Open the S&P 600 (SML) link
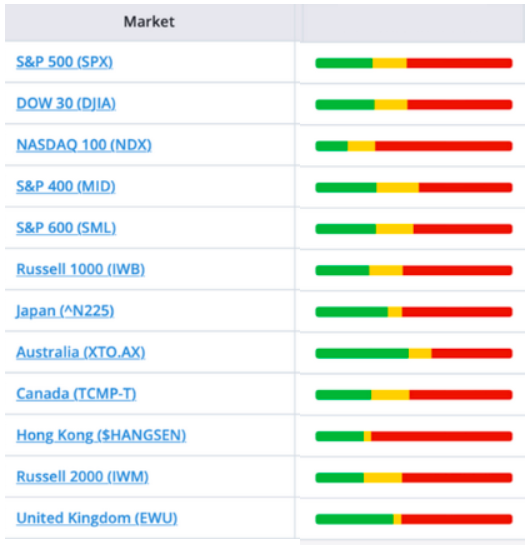 66,228
